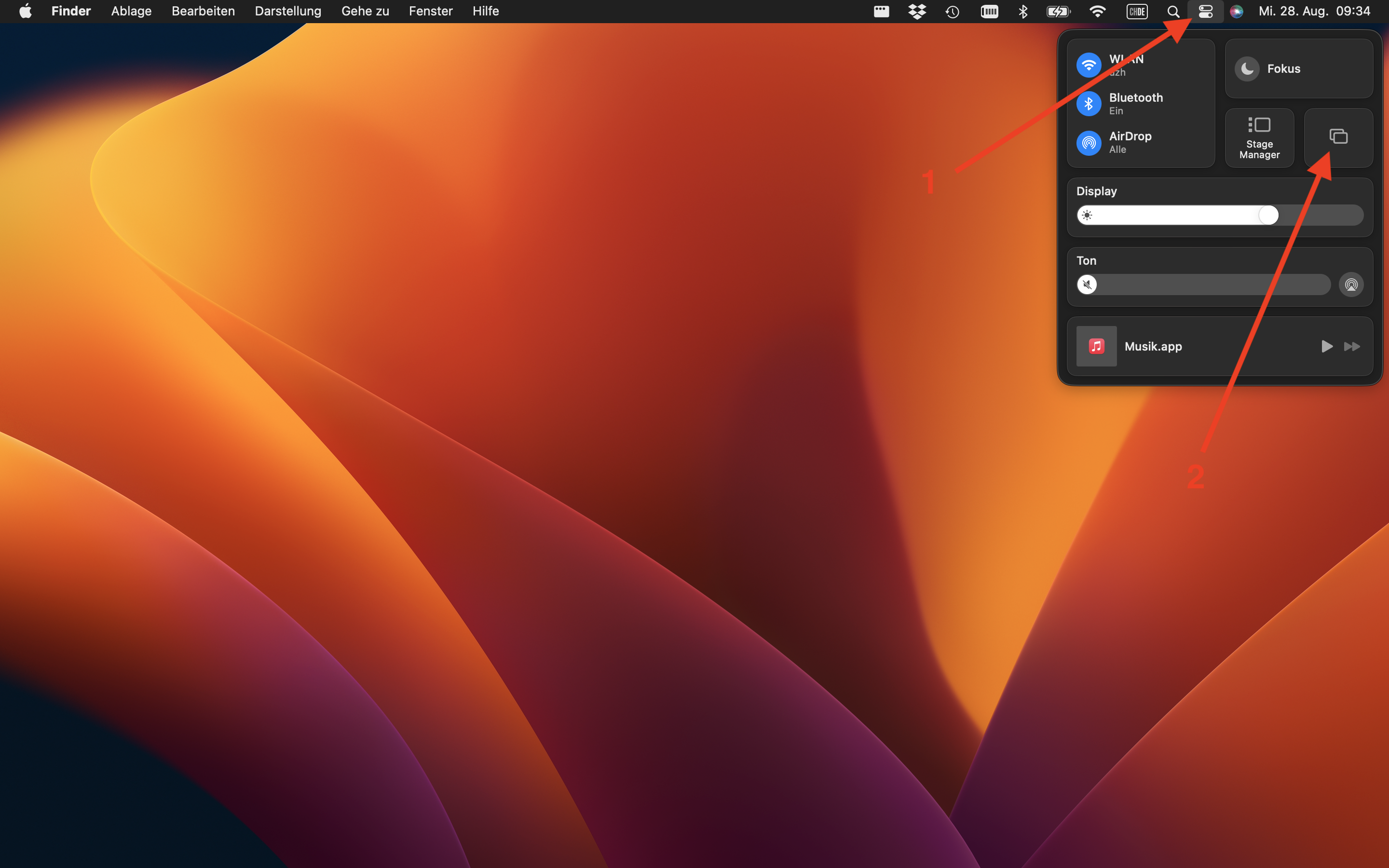Open Spotlight search from the menu bar
Viewport: 1389px width, 868px height.
point(1172,11)
